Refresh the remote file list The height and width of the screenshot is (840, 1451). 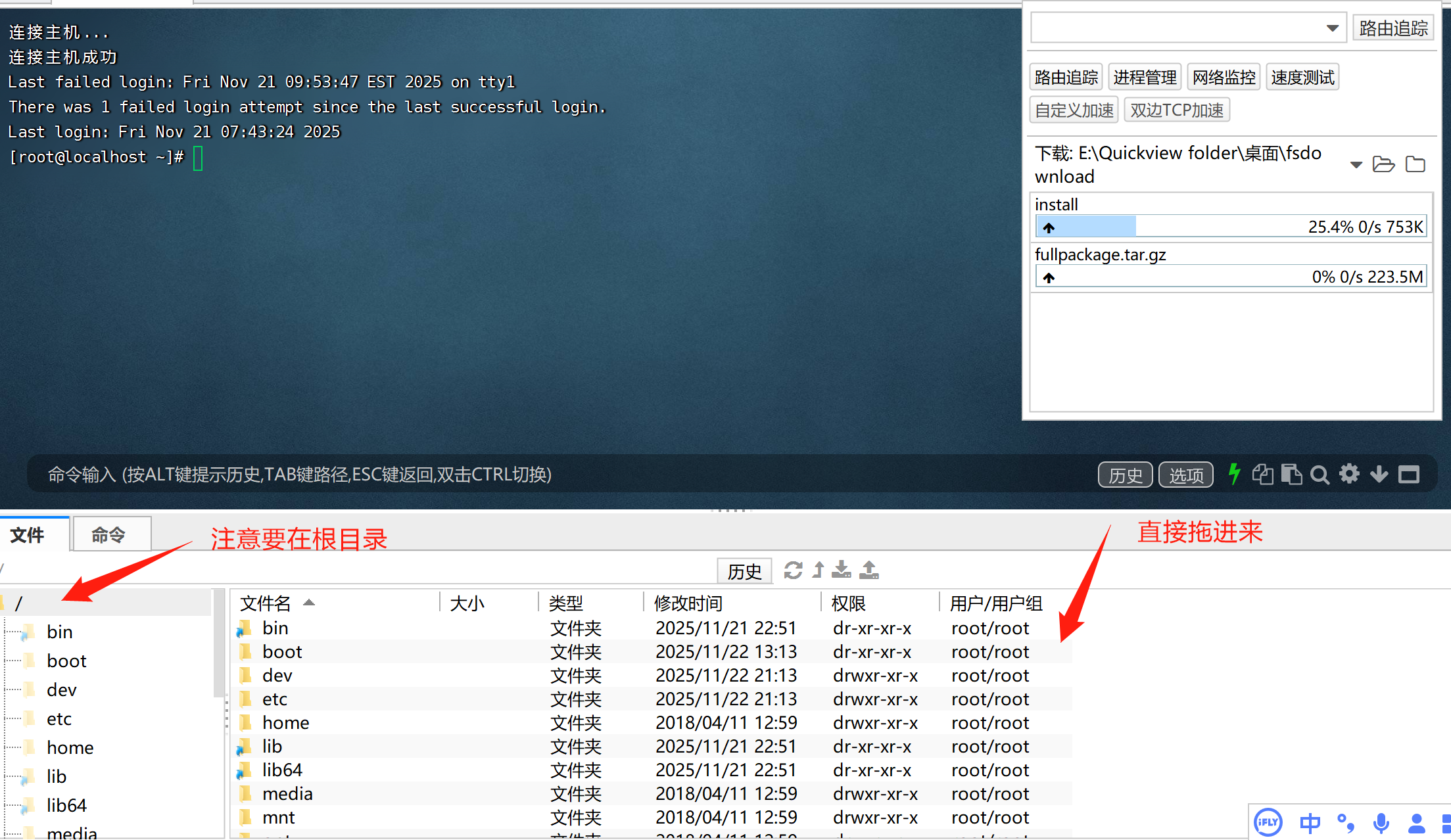pyautogui.click(x=793, y=570)
